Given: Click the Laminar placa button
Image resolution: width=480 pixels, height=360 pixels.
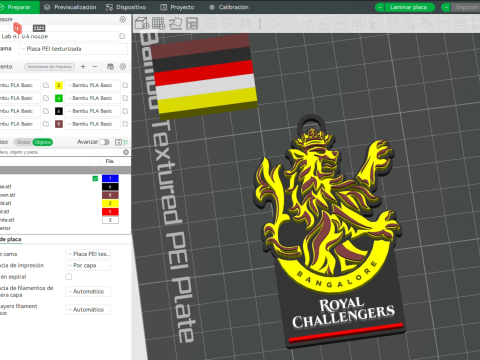Looking at the screenshot, I should point(409,7).
